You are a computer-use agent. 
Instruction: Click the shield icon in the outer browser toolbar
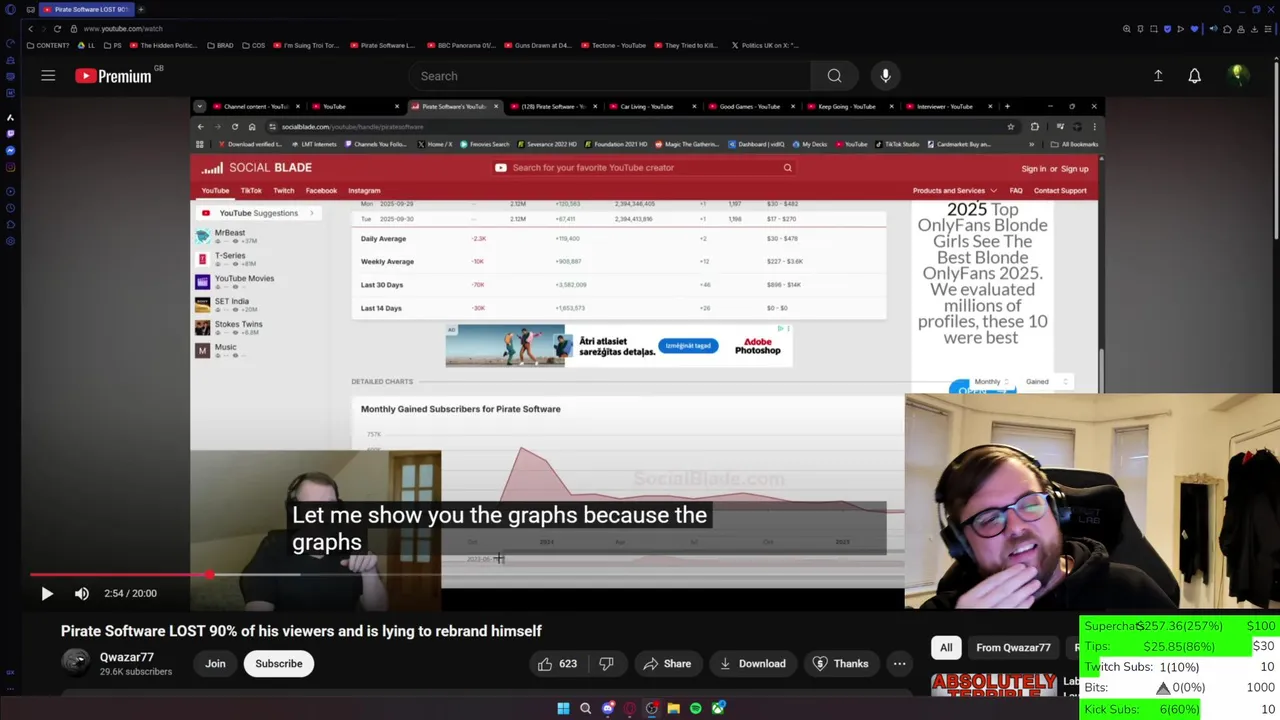[1167, 29]
